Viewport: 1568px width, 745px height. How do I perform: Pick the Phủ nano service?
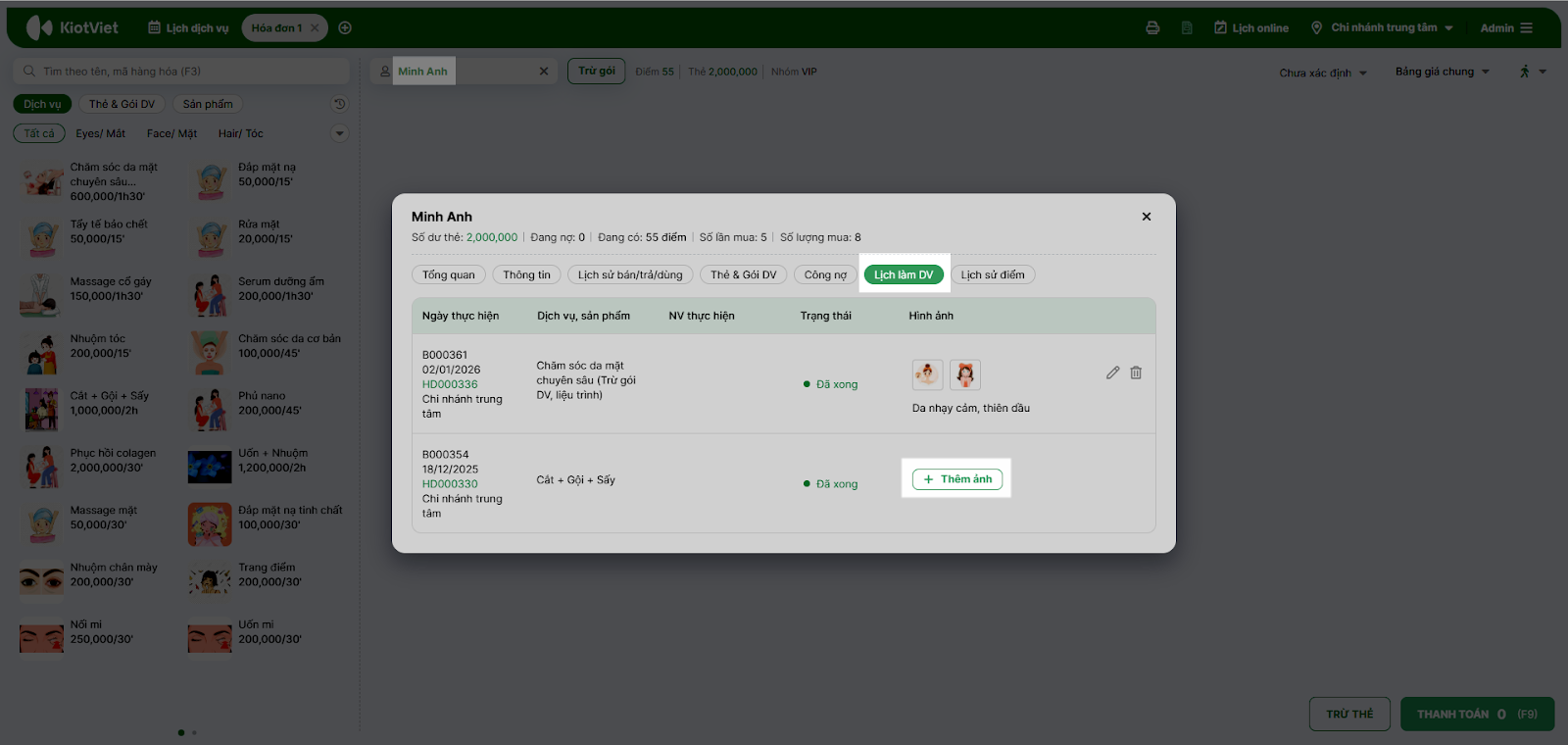(263, 411)
